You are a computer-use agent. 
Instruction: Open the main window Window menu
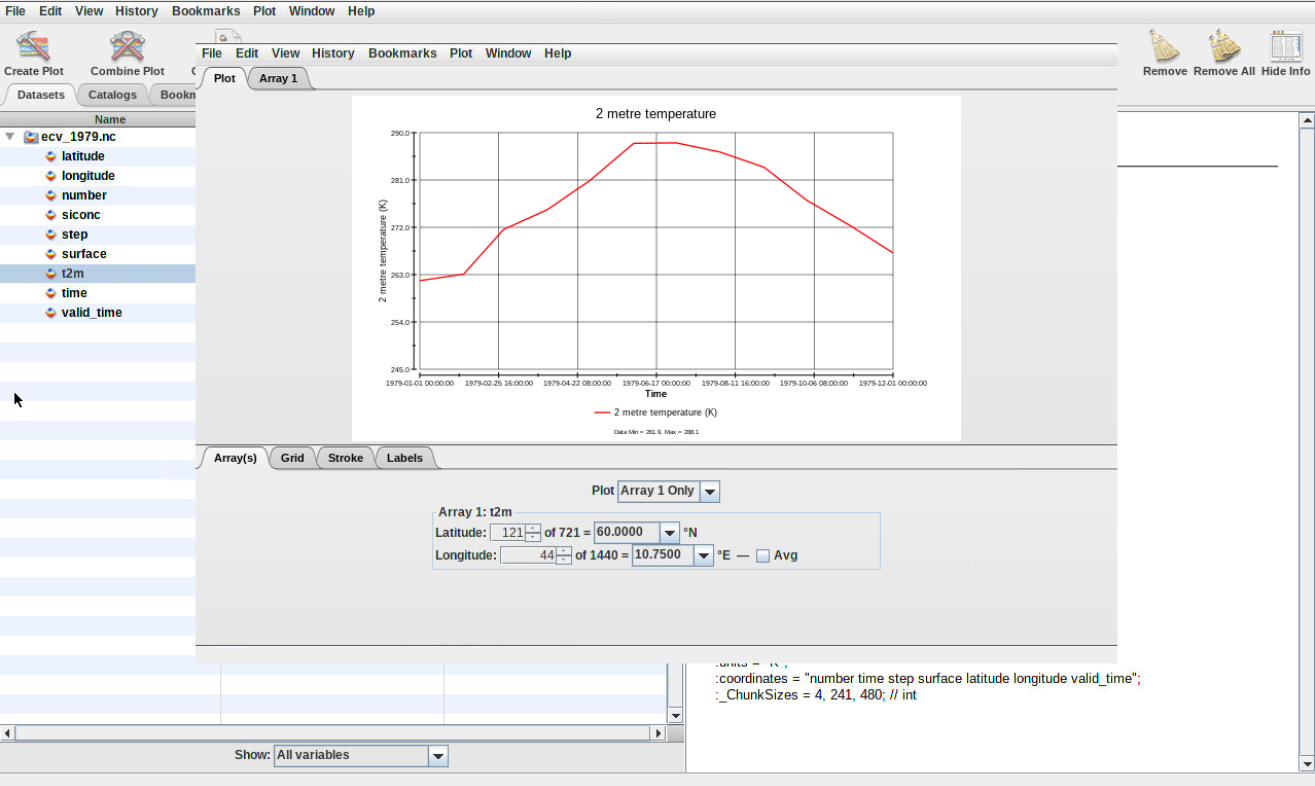312,11
